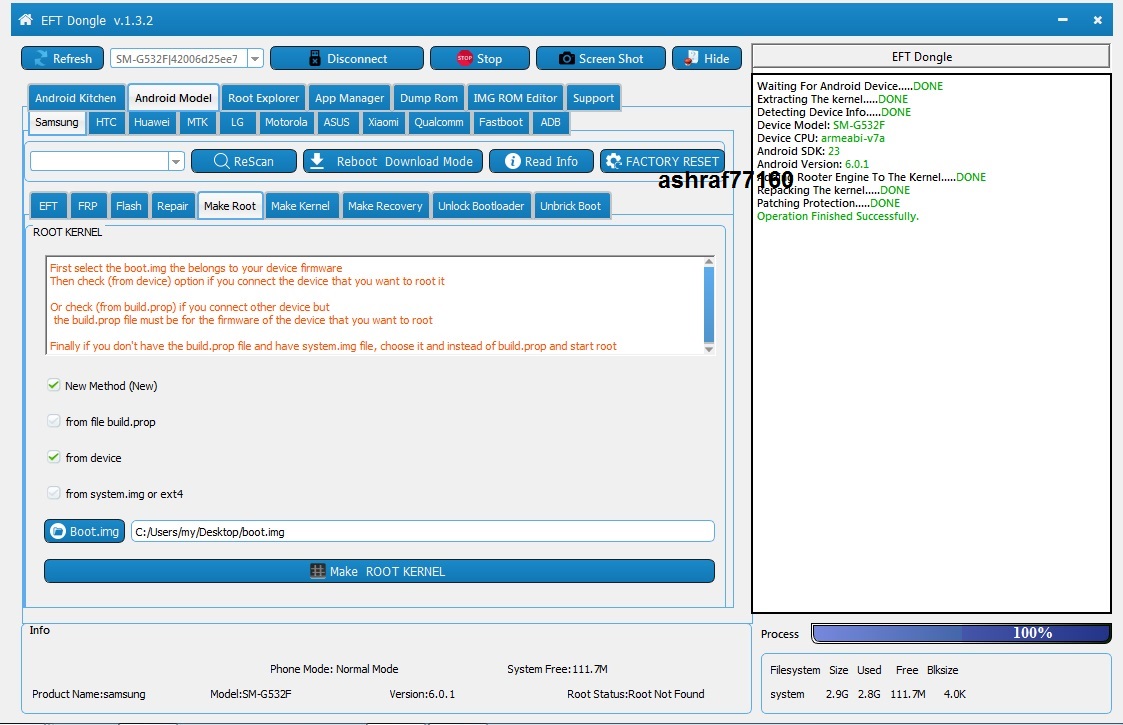Click the USB plug icon on Disconnect
Image resolution: width=1123 pixels, height=725 pixels.
coord(314,59)
